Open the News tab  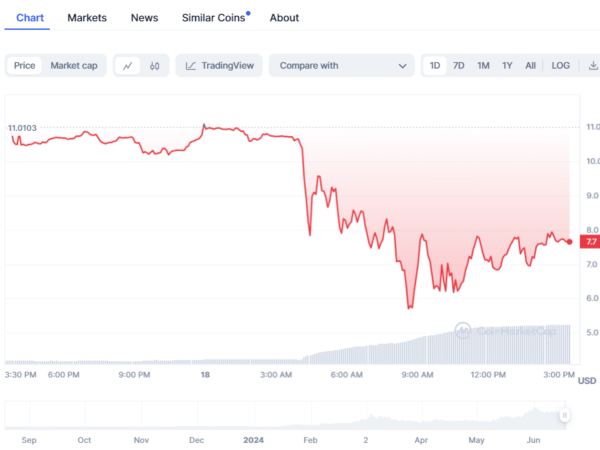coord(144,18)
